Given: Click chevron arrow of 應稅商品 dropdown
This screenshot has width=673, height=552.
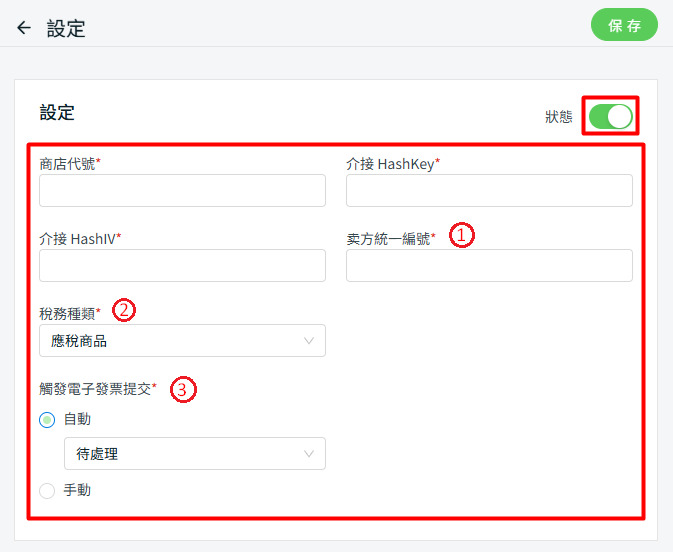Looking at the screenshot, I should (x=309, y=341).
